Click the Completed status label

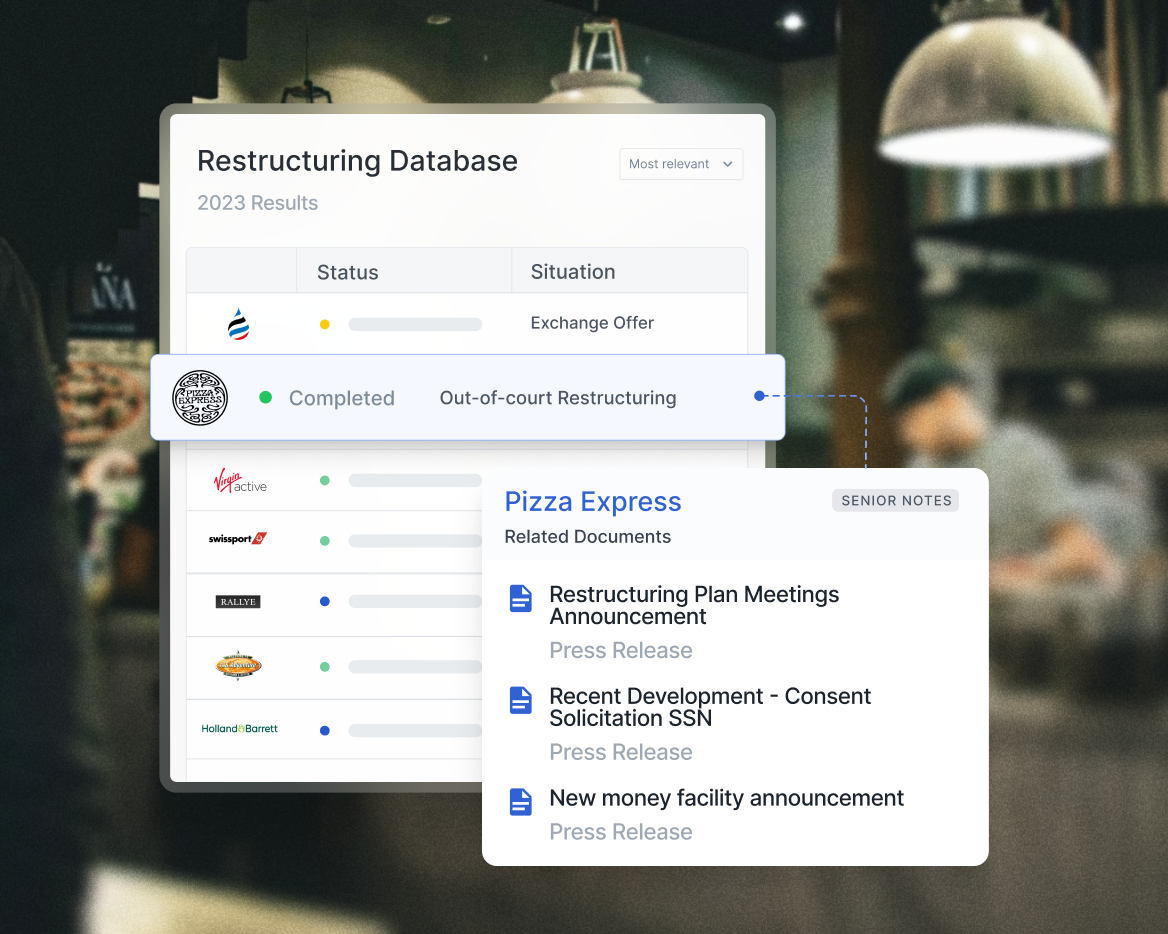pos(342,398)
